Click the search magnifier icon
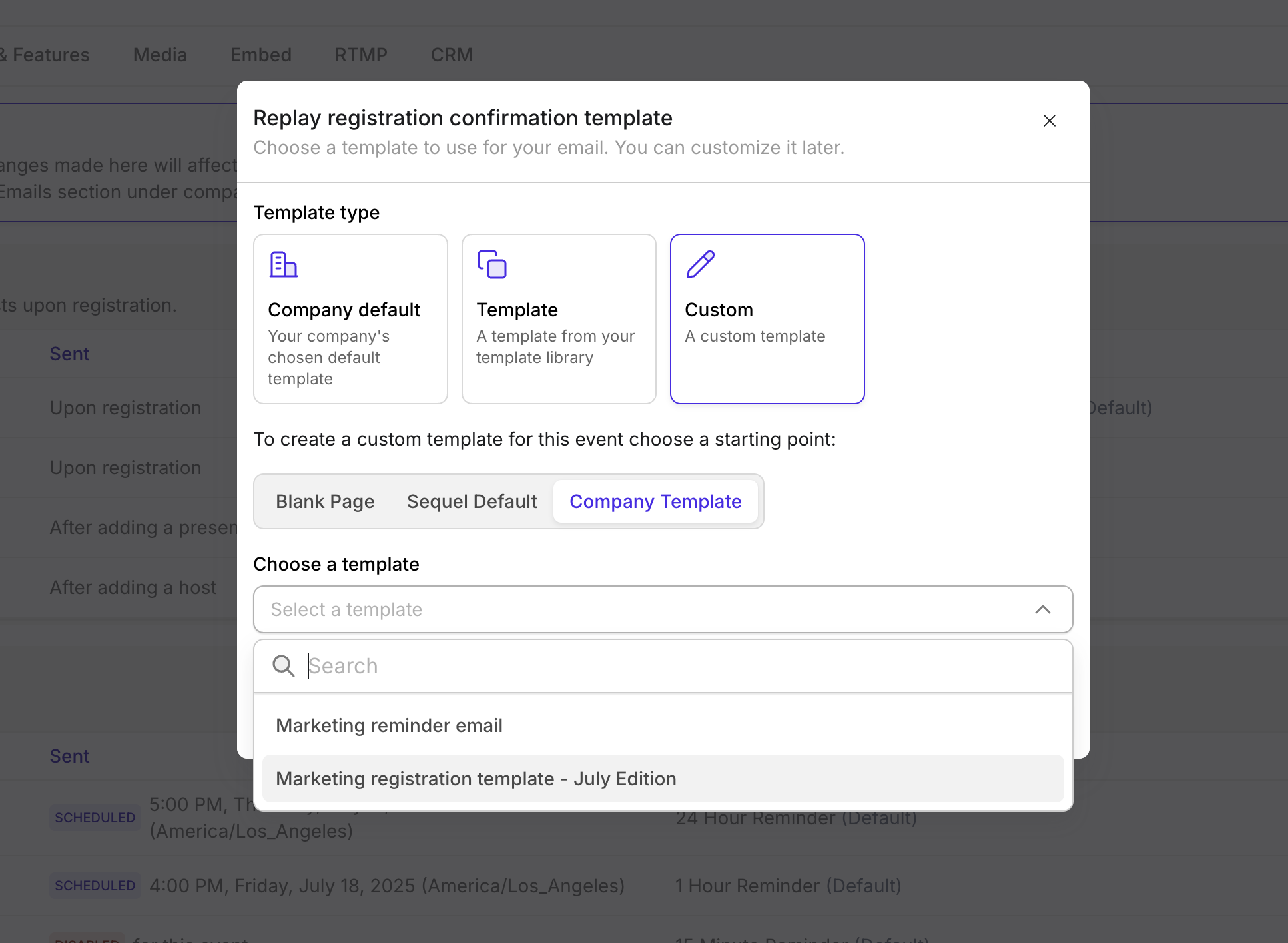1288x943 pixels. tap(284, 666)
